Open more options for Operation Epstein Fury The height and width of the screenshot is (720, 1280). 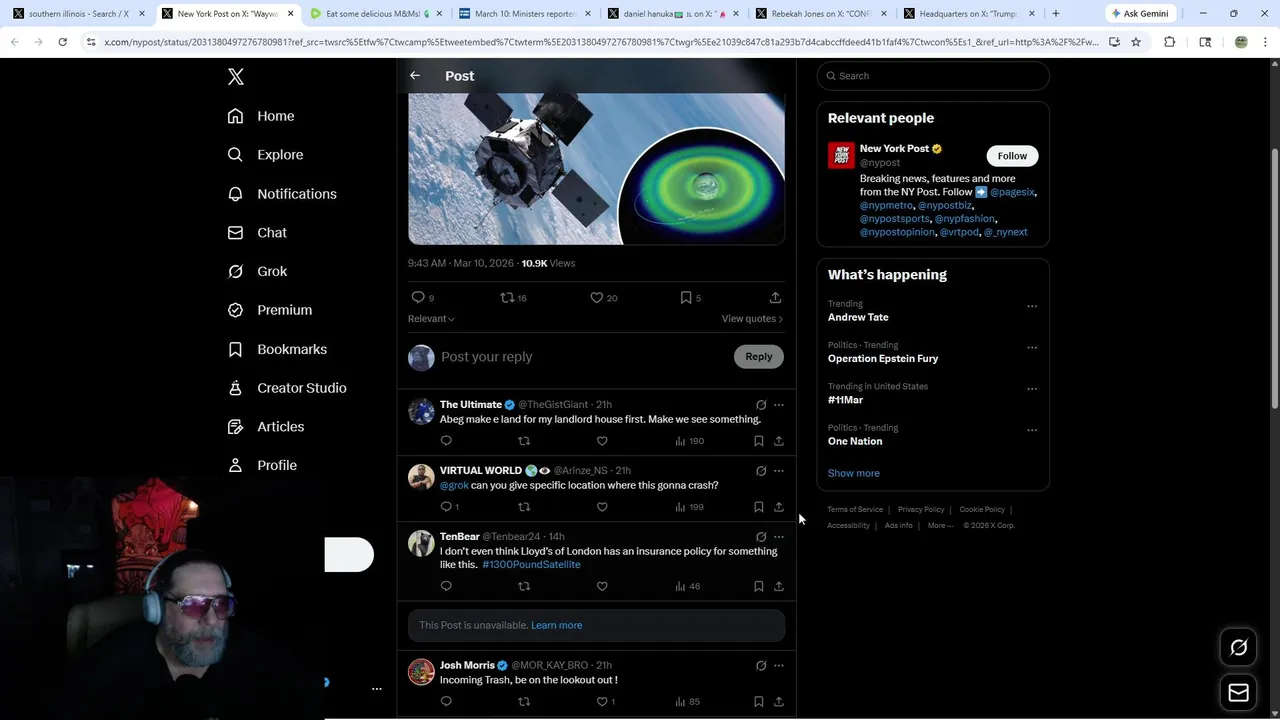click(x=1032, y=348)
